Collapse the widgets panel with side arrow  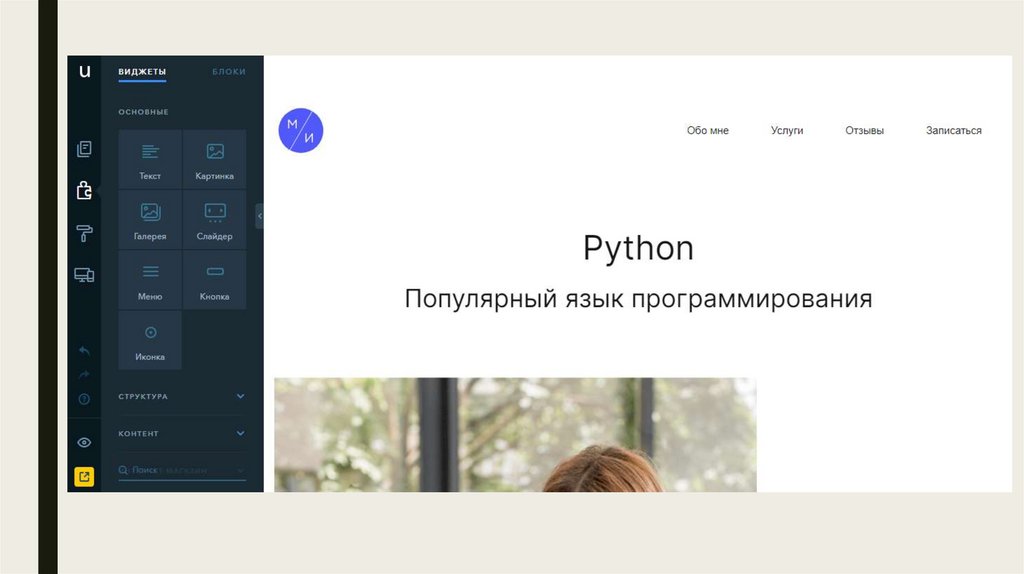259,216
